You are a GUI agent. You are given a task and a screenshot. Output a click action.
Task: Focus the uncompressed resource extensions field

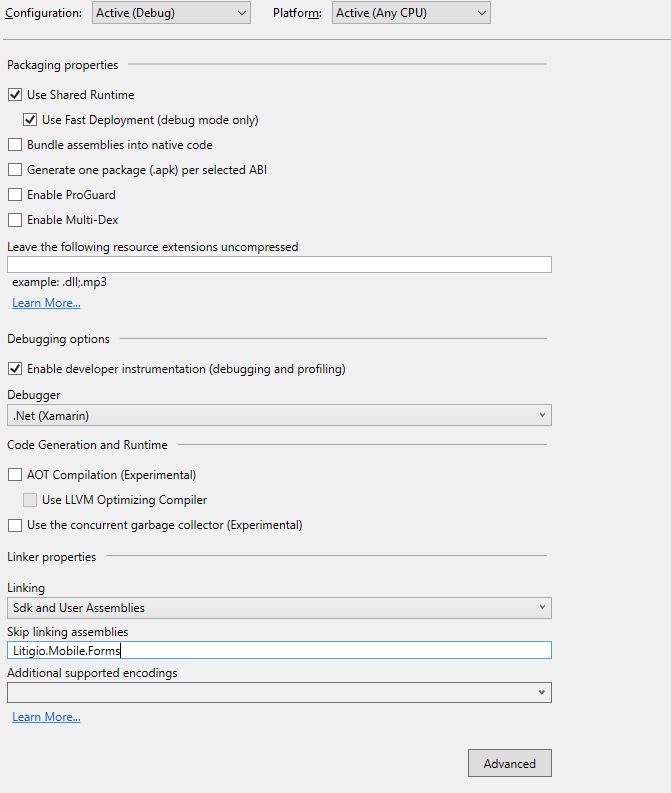click(x=279, y=265)
